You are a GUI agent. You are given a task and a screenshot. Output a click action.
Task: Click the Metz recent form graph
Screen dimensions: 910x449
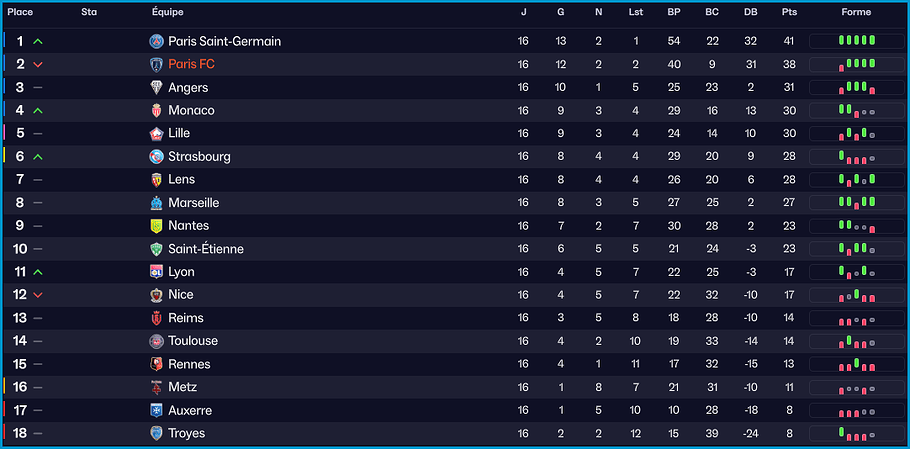pyautogui.click(x=856, y=387)
